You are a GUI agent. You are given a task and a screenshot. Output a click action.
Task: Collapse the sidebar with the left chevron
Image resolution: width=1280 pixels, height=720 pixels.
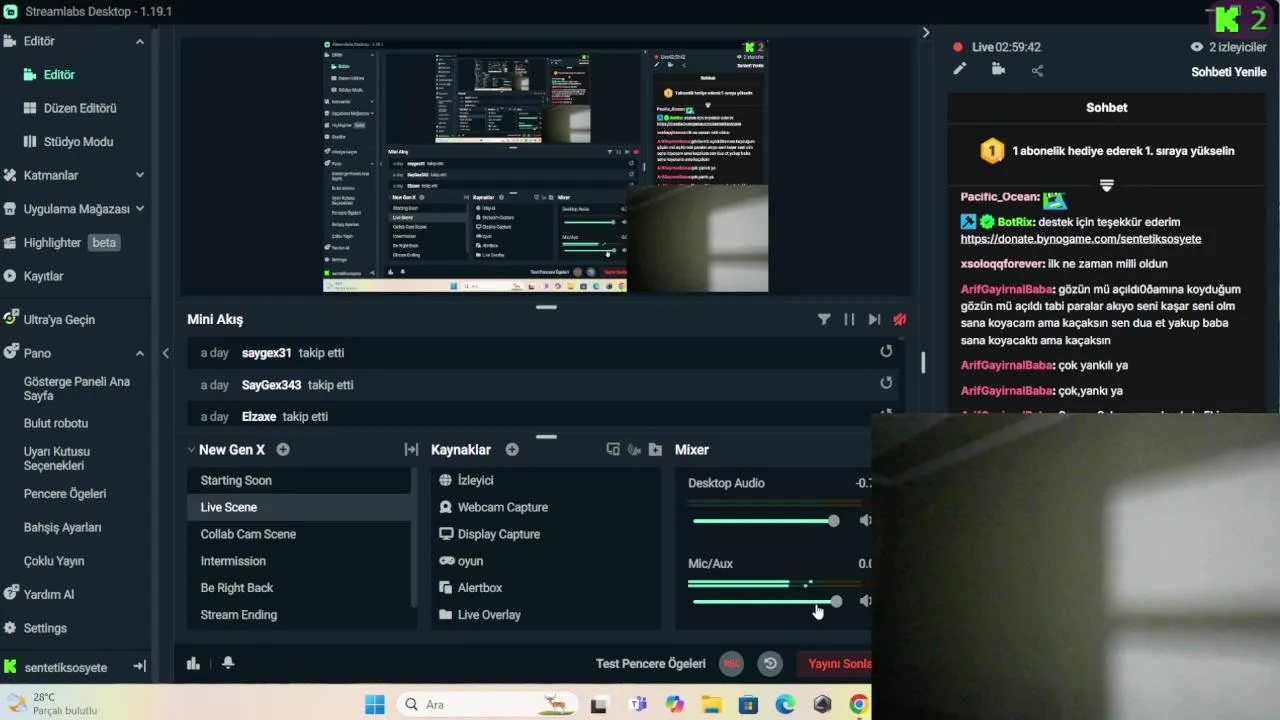[166, 353]
